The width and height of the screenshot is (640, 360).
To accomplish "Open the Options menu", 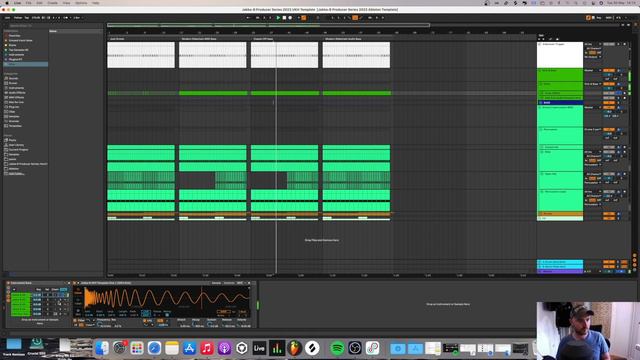I will click(x=81, y=3).
